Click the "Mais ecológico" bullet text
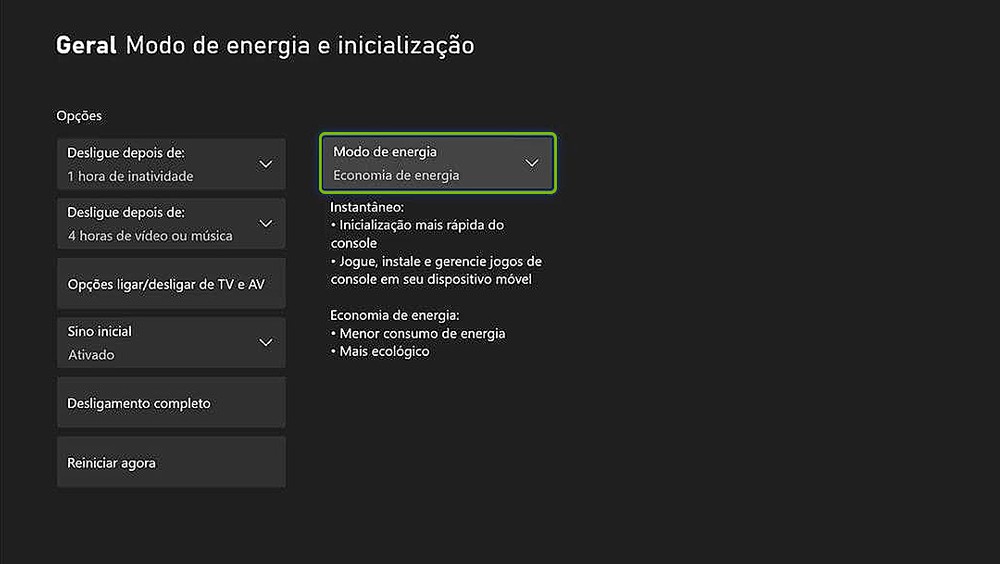The height and width of the screenshot is (564, 1000). [x=384, y=351]
